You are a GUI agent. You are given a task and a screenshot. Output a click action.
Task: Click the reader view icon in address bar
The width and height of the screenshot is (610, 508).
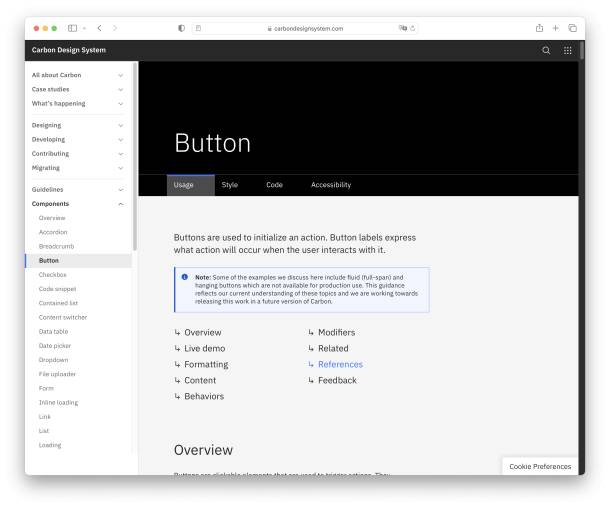coord(198,28)
